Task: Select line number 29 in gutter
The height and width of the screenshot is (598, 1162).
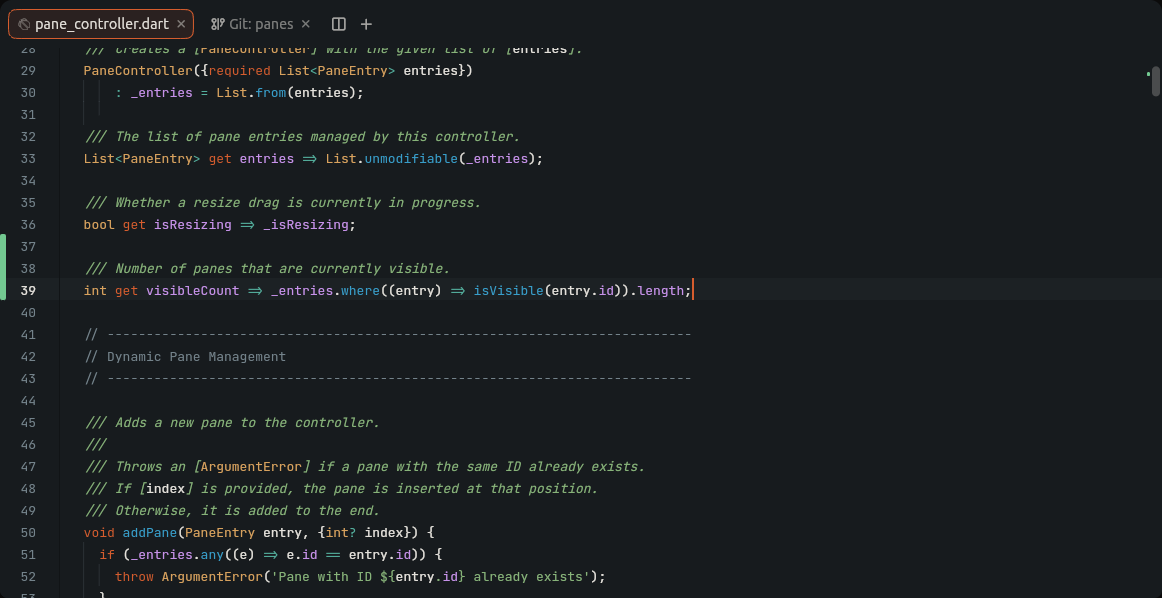Action: pyautogui.click(x=28, y=70)
